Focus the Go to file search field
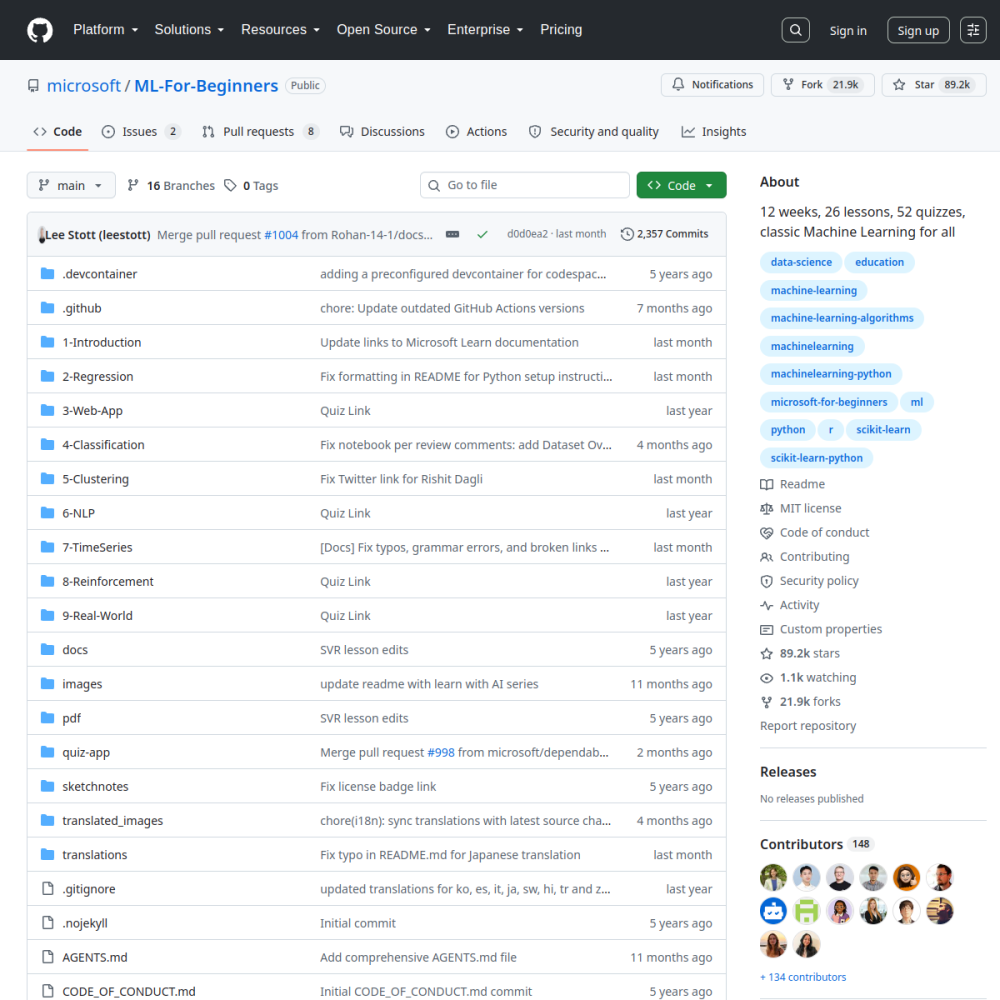The image size is (1000, 1000). [x=524, y=185]
